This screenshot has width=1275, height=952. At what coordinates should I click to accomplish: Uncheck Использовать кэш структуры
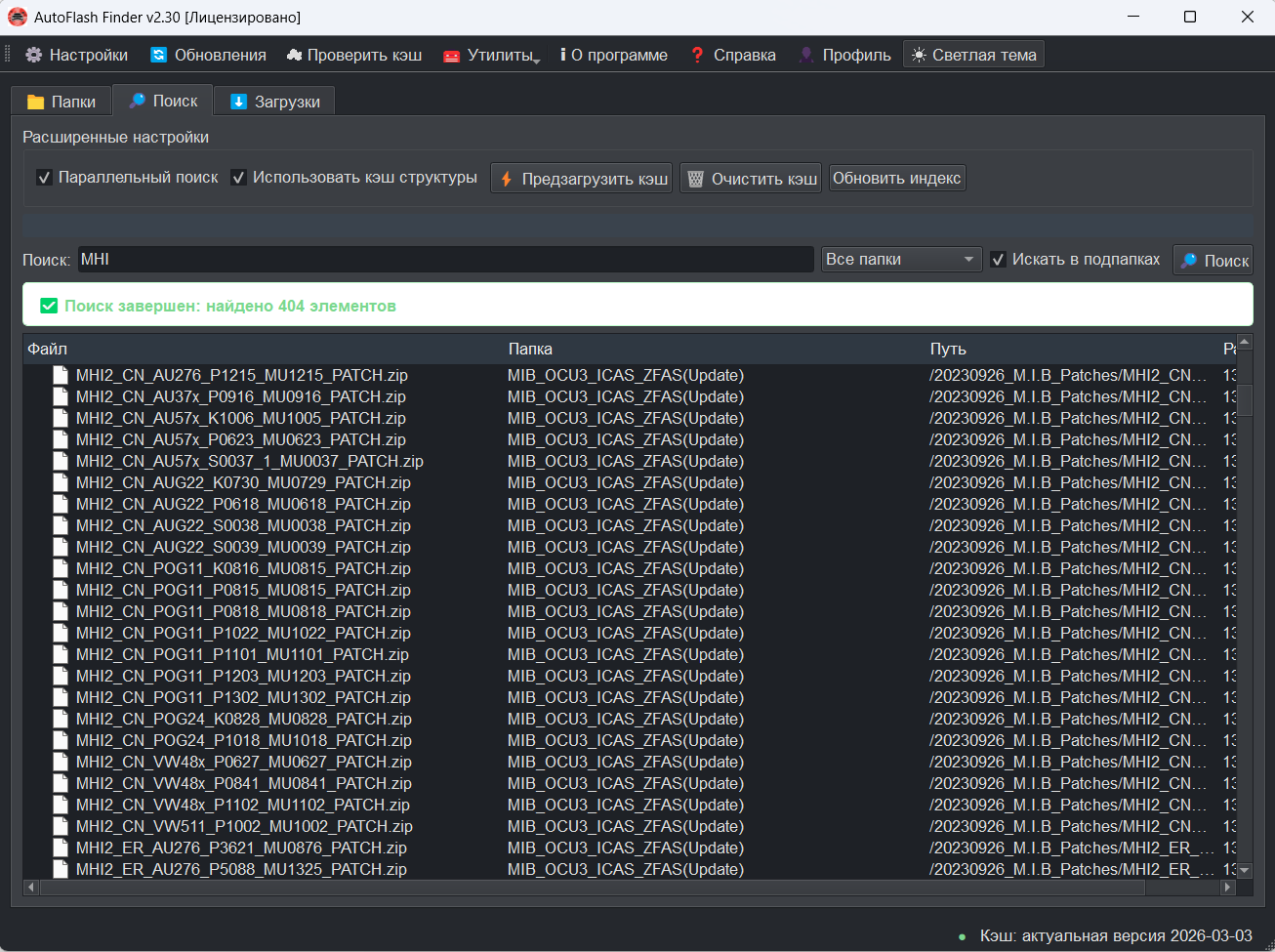(x=238, y=178)
